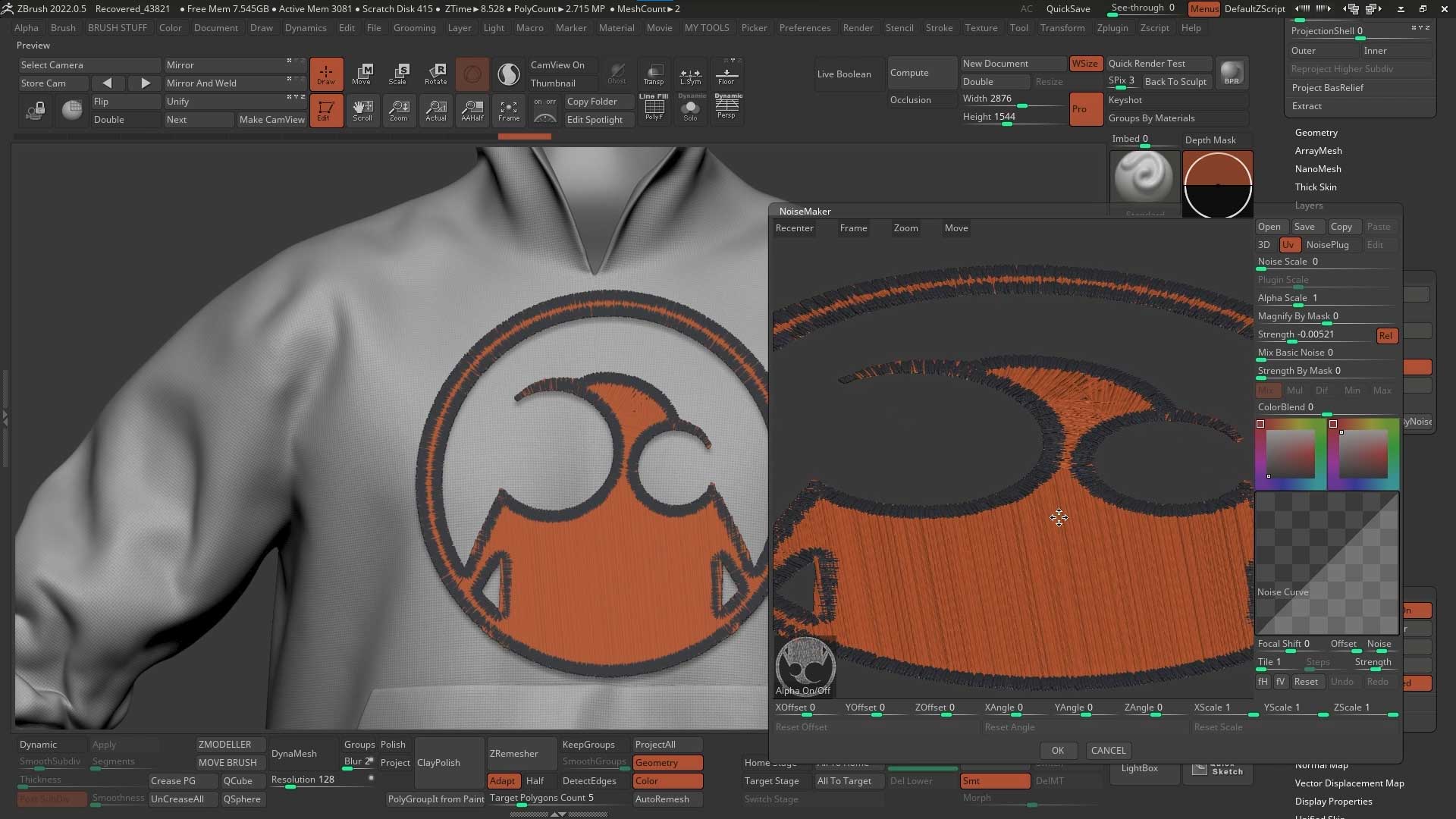Go to next stored camera arrow
Viewport: 1456px width, 819px height.
(146, 83)
